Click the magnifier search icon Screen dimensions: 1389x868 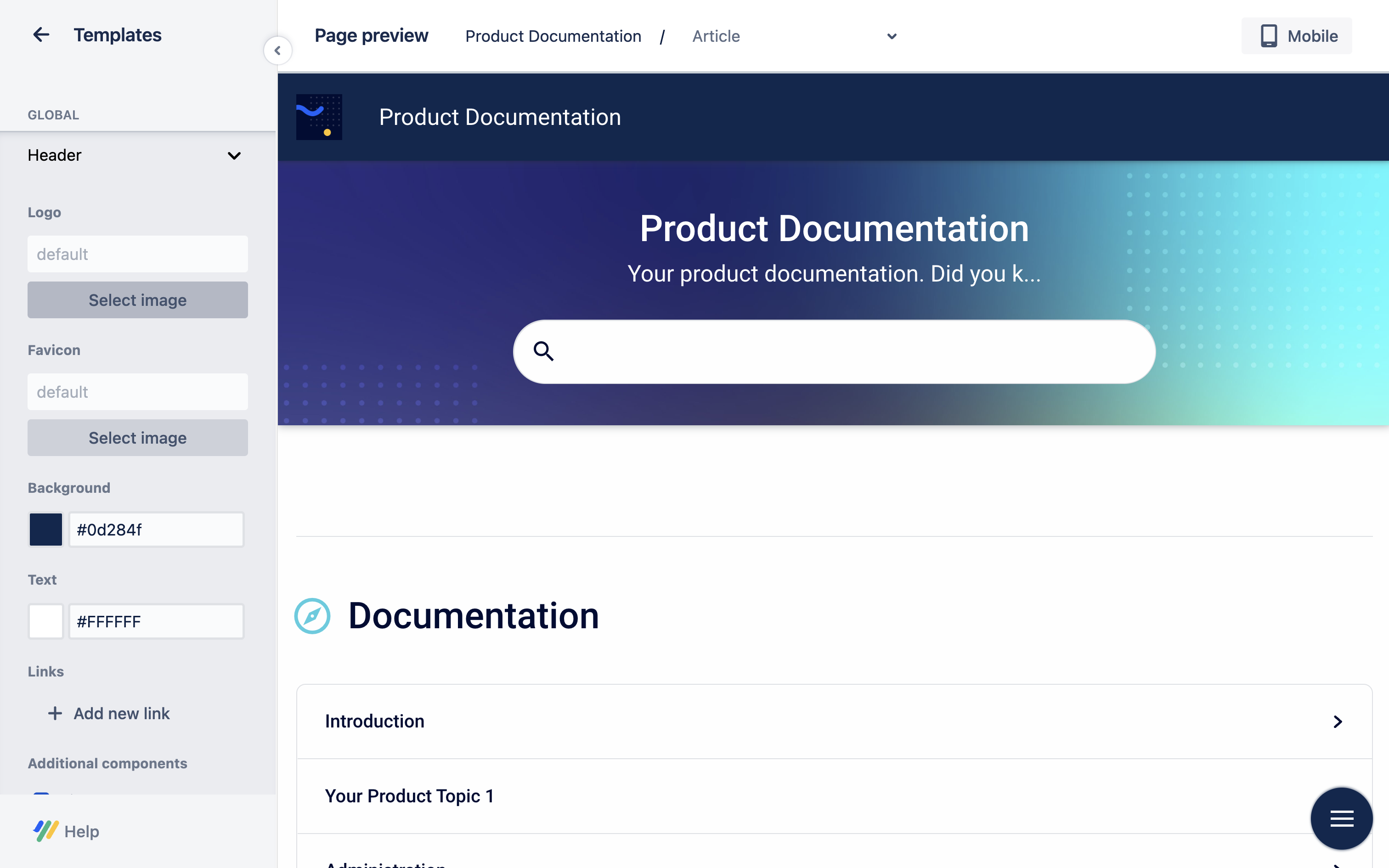pyautogui.click(x=543, y=351)
